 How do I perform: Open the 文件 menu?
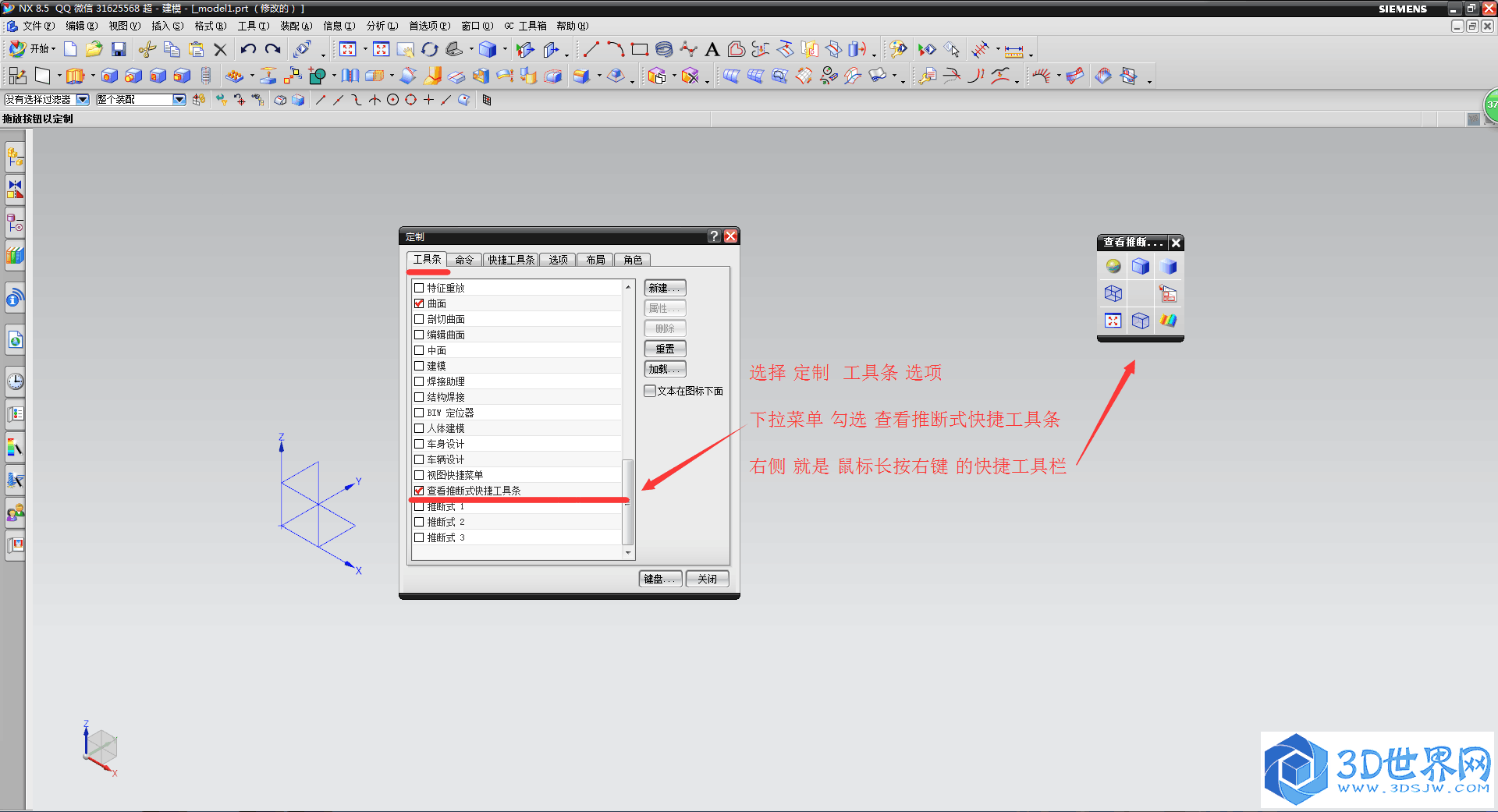point(37,26)
